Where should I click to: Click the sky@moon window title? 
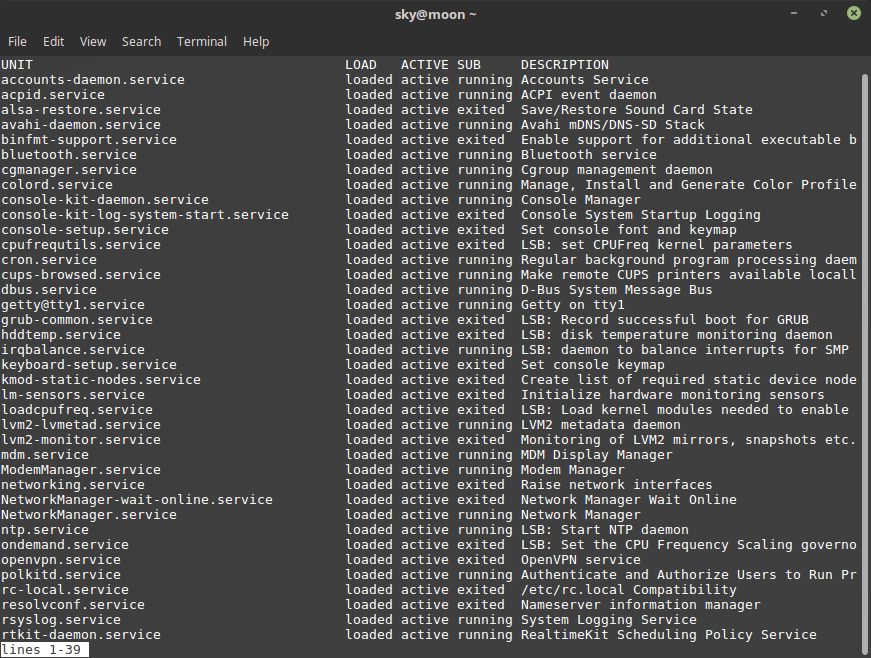pyautogui.click(x=435, y=14)
